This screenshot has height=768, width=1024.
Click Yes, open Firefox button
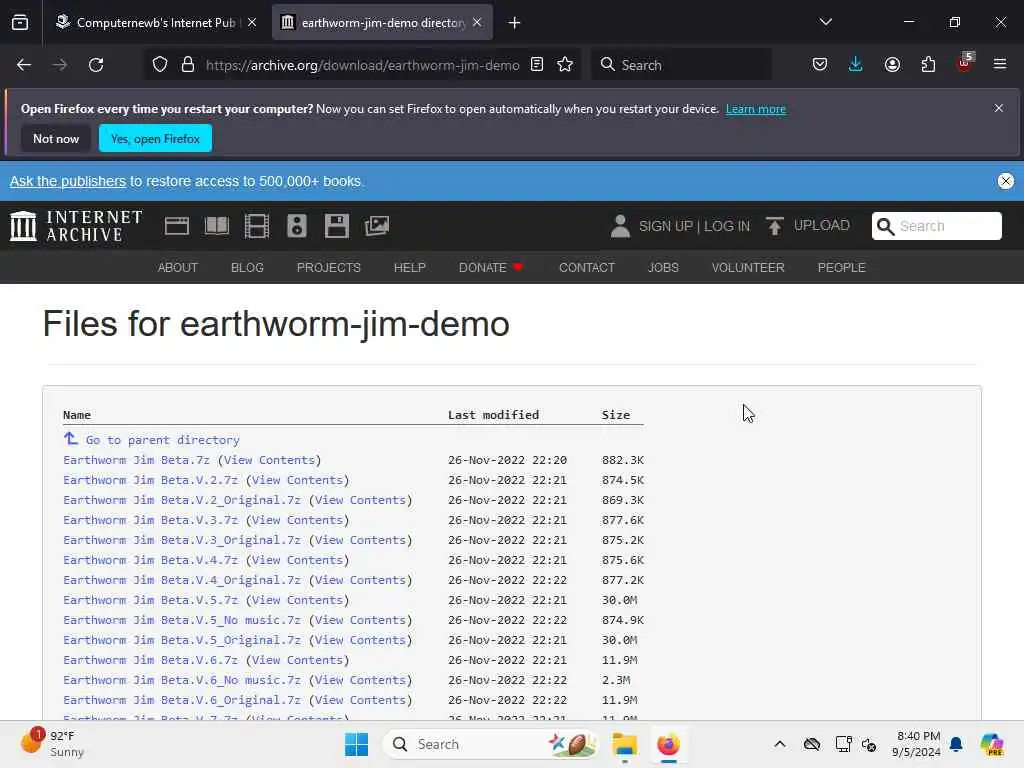tap(155, 138)
